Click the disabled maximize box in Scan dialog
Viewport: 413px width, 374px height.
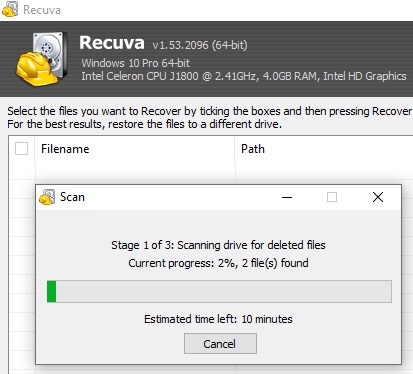332,197
